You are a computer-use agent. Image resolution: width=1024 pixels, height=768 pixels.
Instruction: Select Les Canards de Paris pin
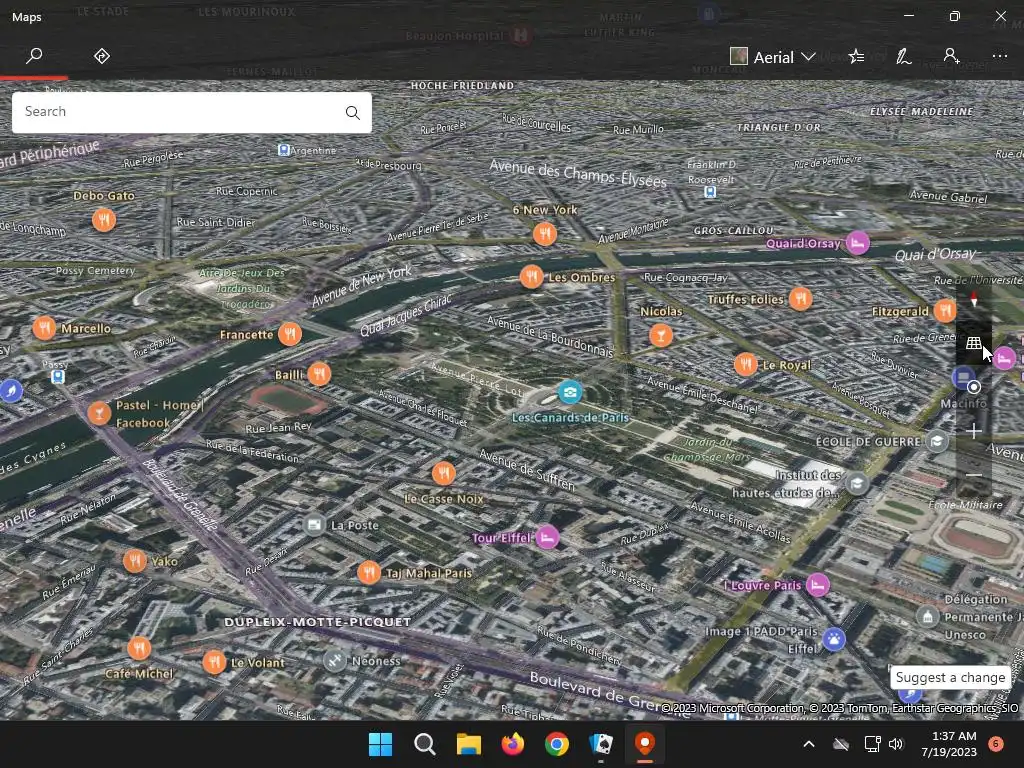(570, 392)
